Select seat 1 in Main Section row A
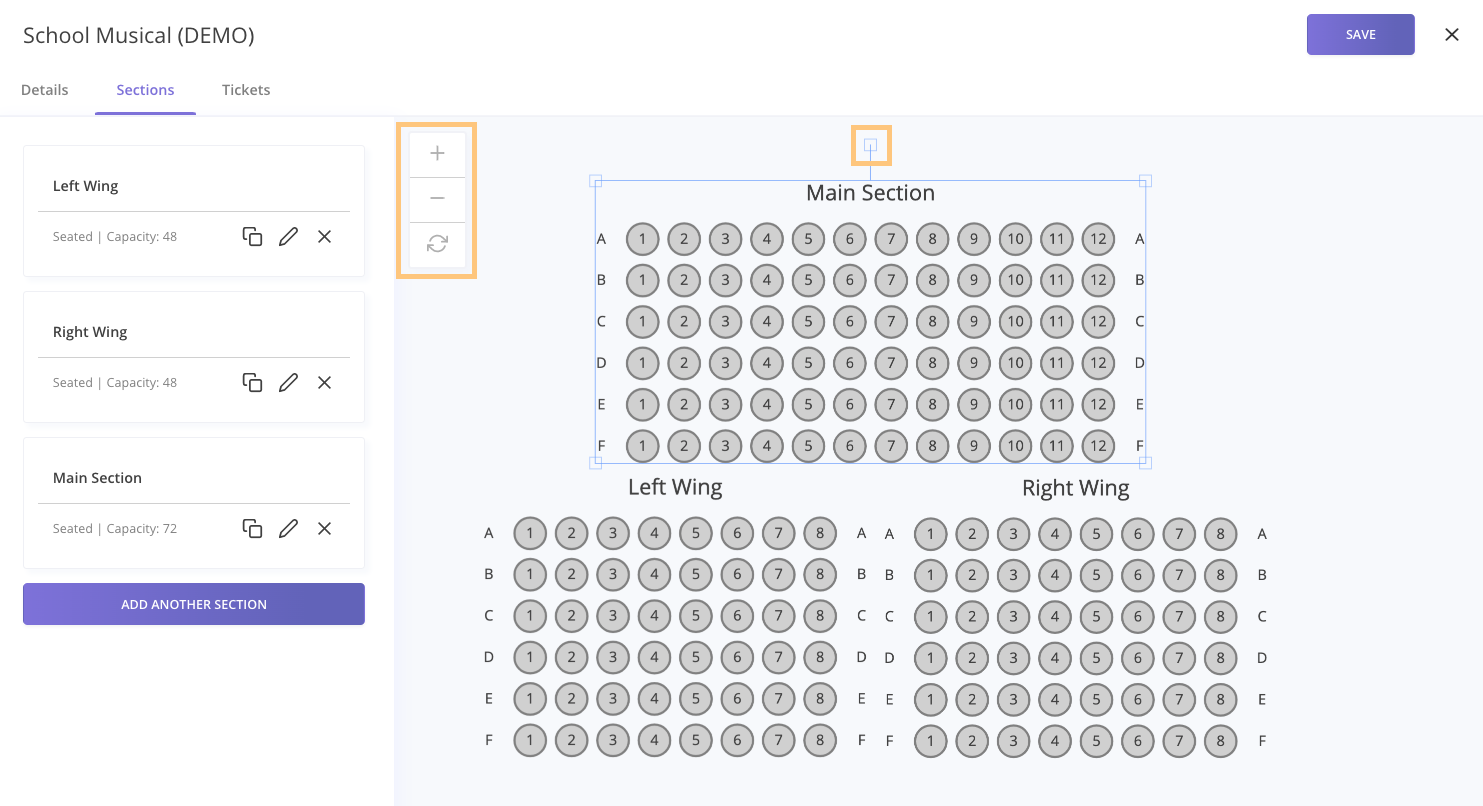1483x806 pixels. click(x=642, y=238)
